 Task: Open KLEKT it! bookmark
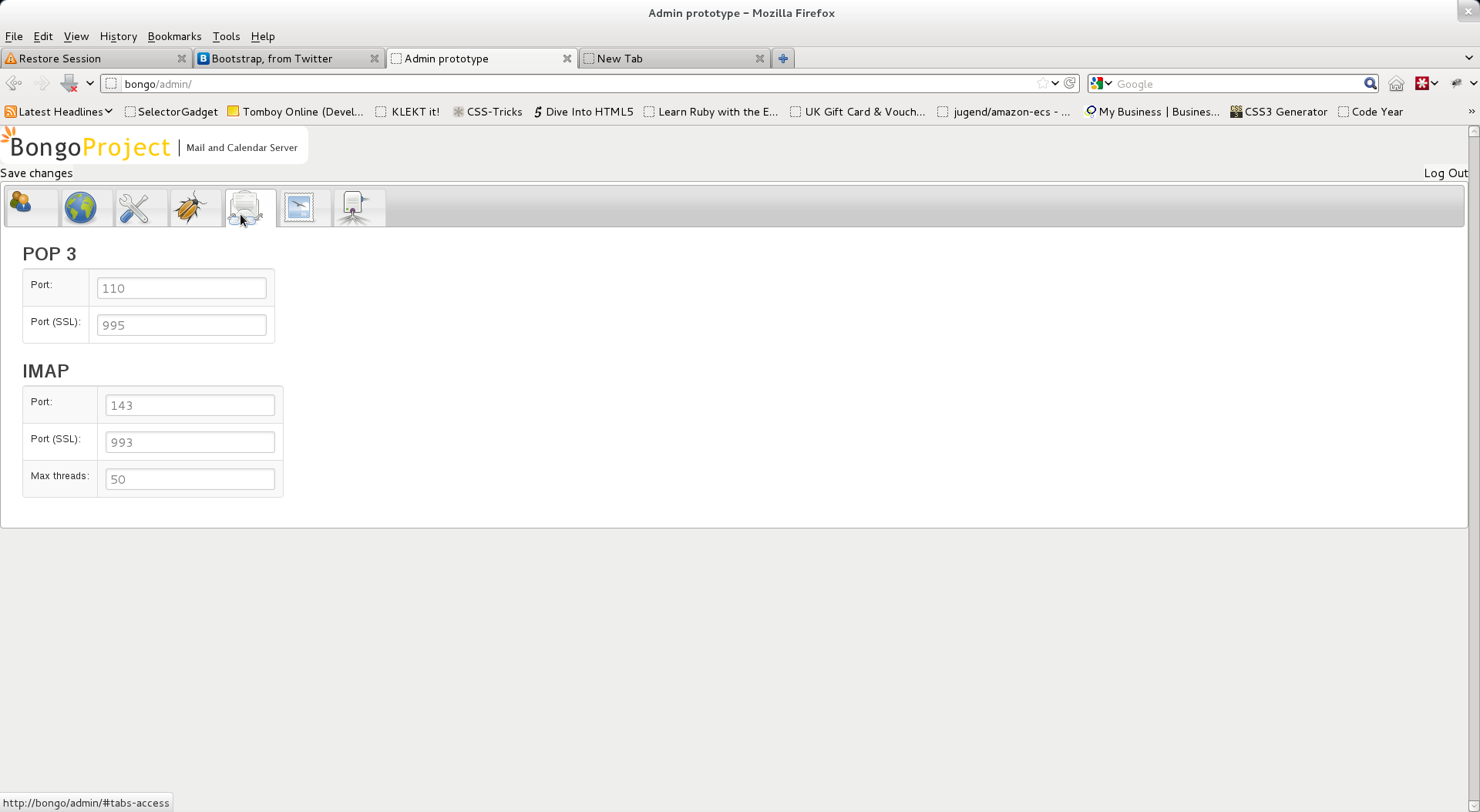click(408, 112)
